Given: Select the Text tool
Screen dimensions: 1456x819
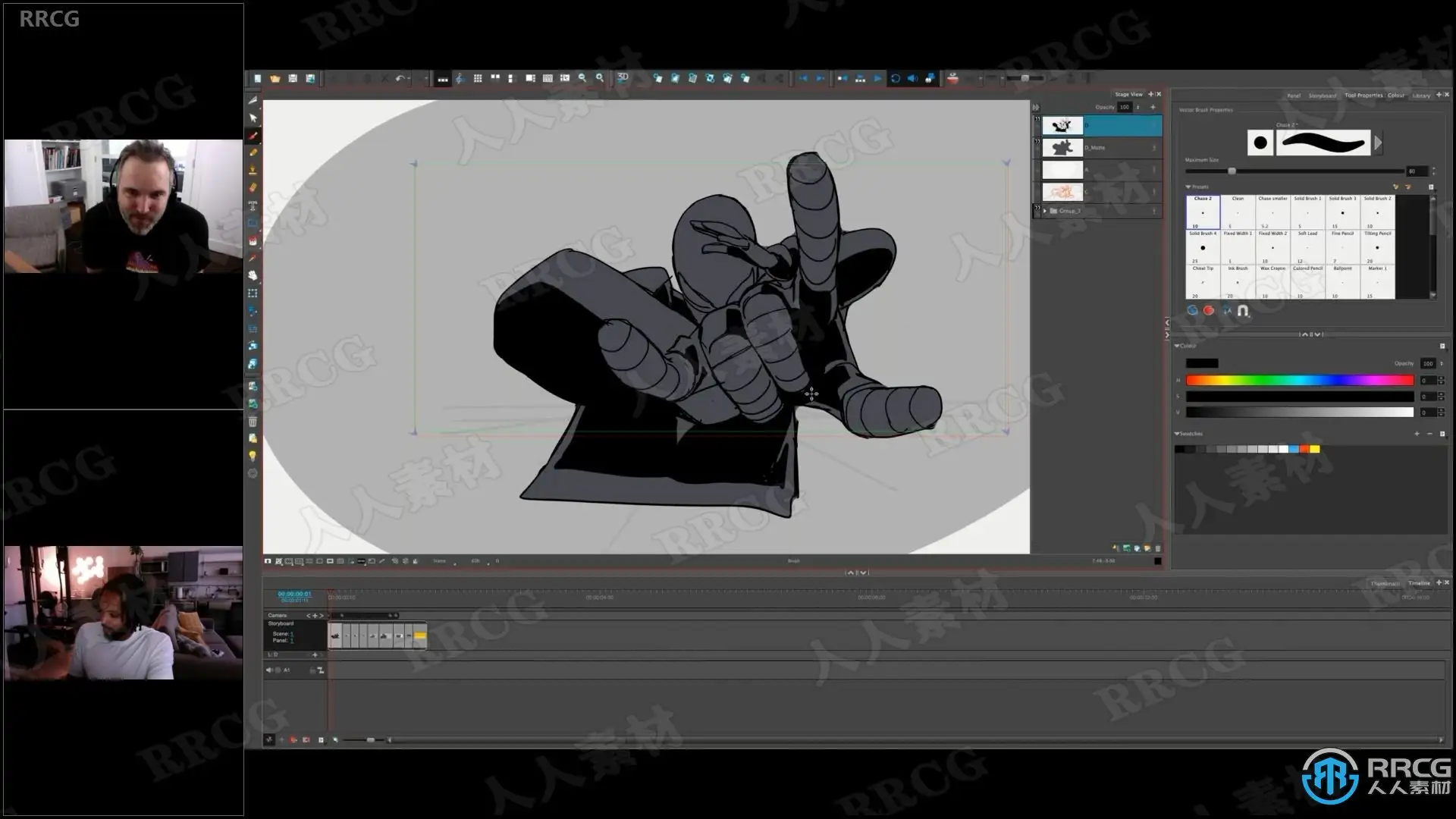Looking at the screenshot, I should tap(253, 206).
